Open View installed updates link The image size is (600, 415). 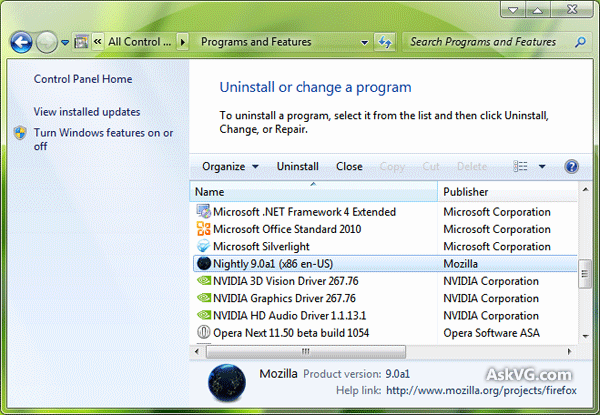point(87,112)
